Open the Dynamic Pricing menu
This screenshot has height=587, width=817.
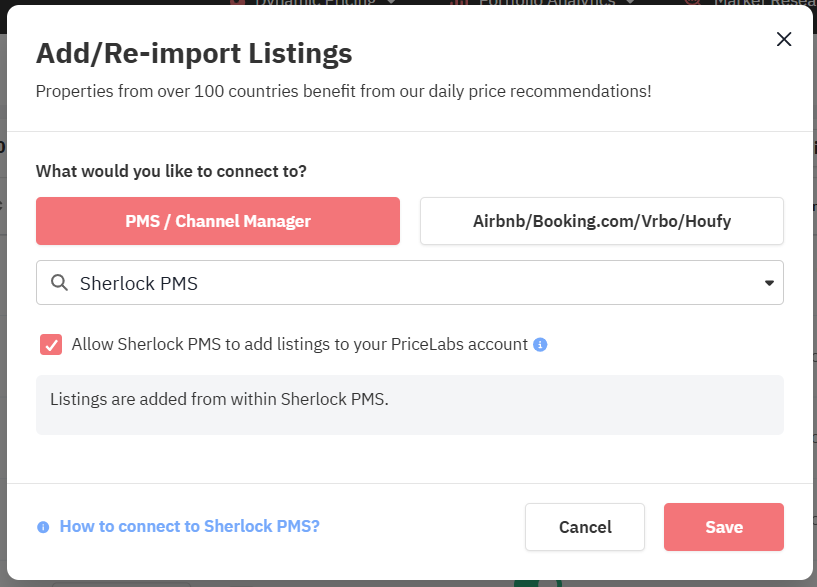(314, 3)
